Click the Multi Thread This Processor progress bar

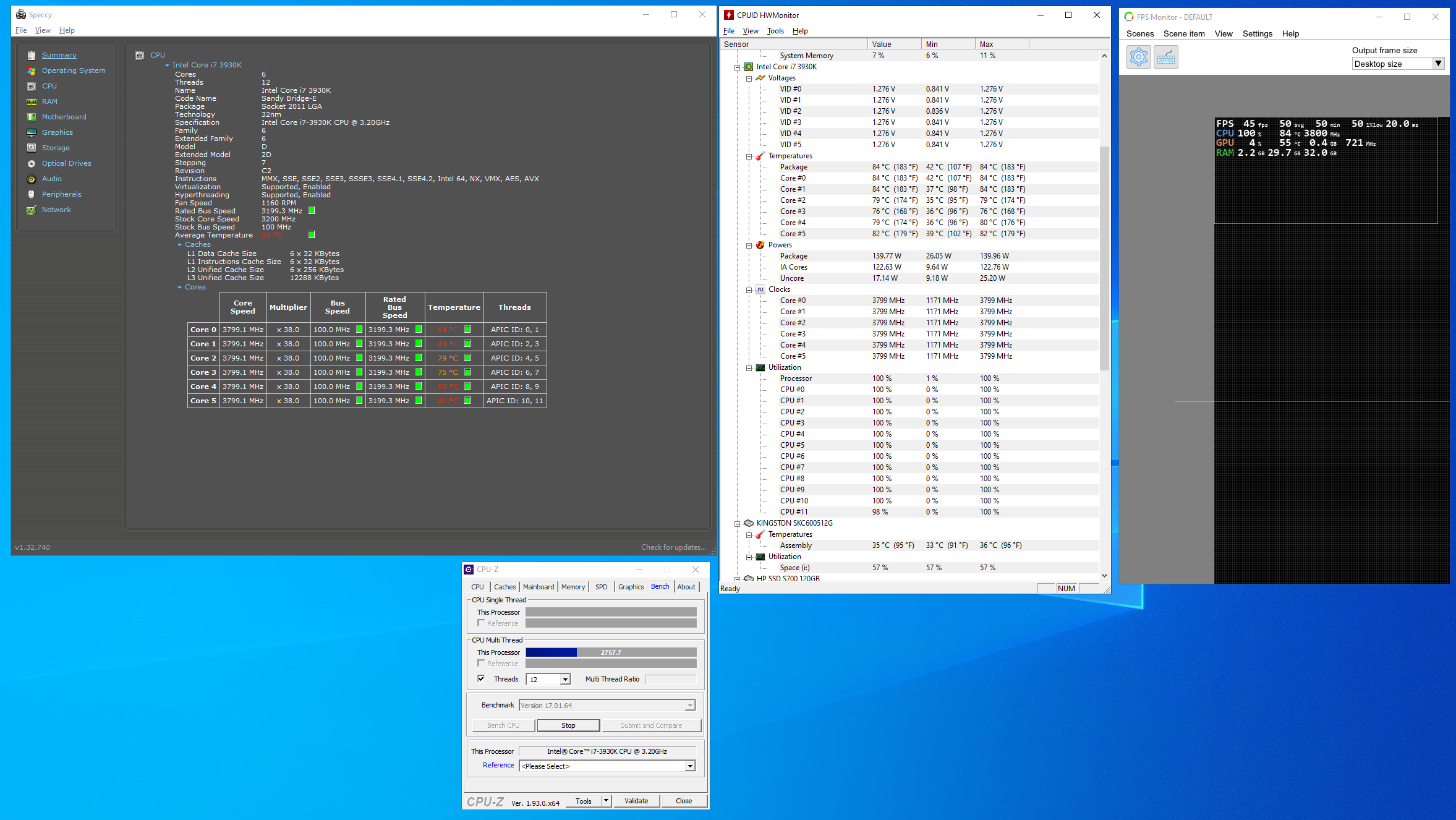pyautogui.click(x=610, y=652)
